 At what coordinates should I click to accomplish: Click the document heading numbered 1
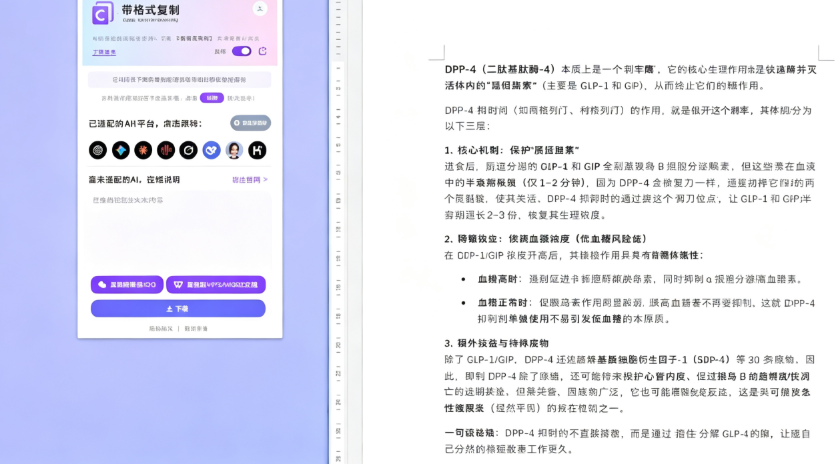click(512, 150)
